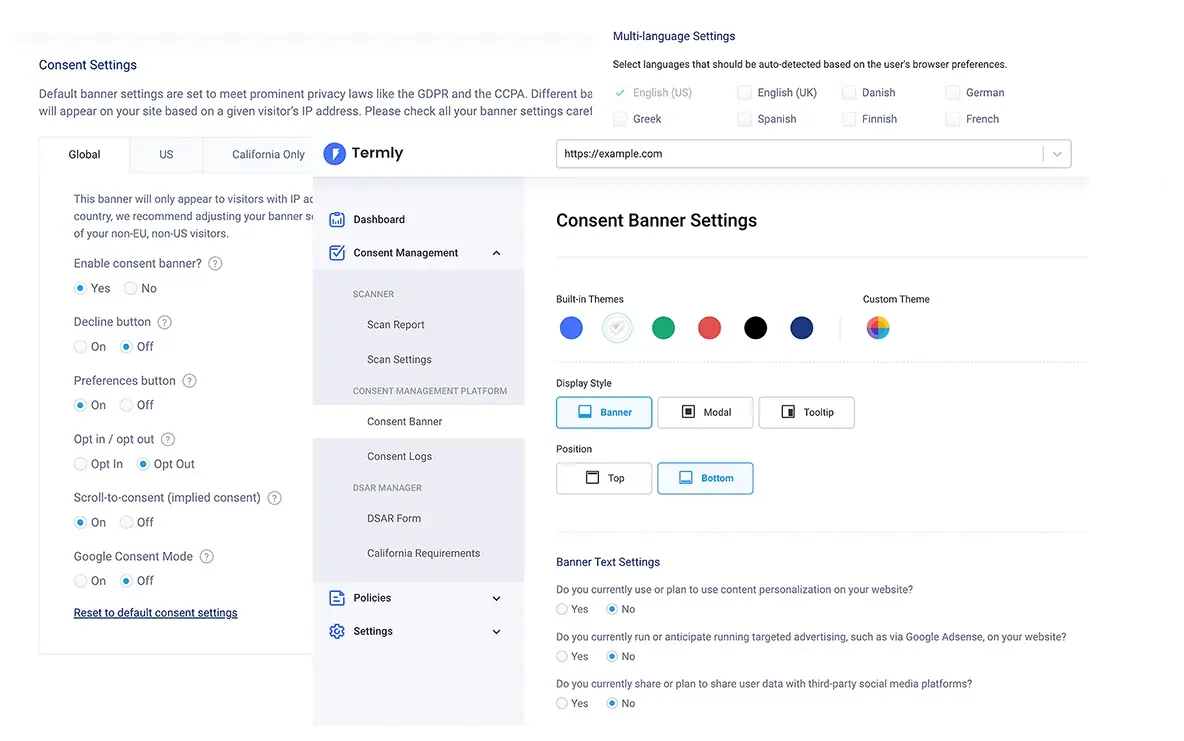The height and width of the screenshot is (741, 1184).
Task: Choose the red built-in theme
Action: (x=709, y=328)
